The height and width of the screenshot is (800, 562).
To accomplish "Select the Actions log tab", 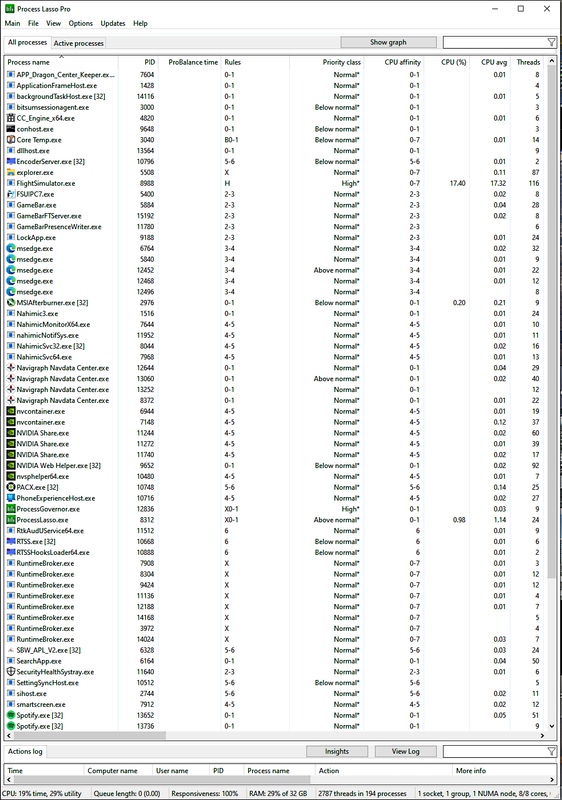I will (x=25, y=752).
